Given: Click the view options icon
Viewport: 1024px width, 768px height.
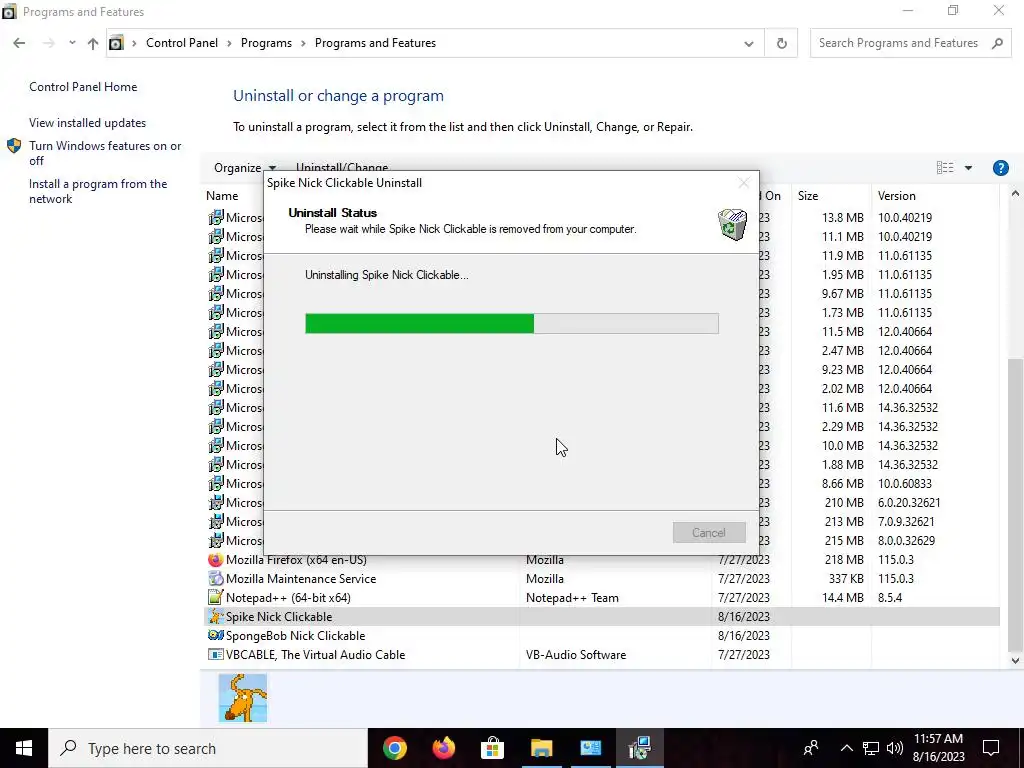Looking at the screenshot, I should (x=945, y=168).
